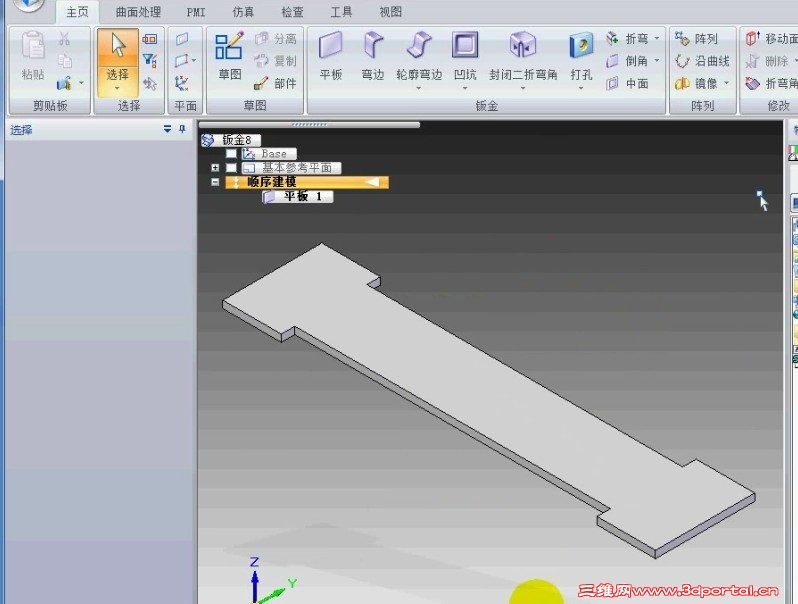Open the 主页 ribbon tab
This screenshot has height=604, width=798.
tap(77, 12)
